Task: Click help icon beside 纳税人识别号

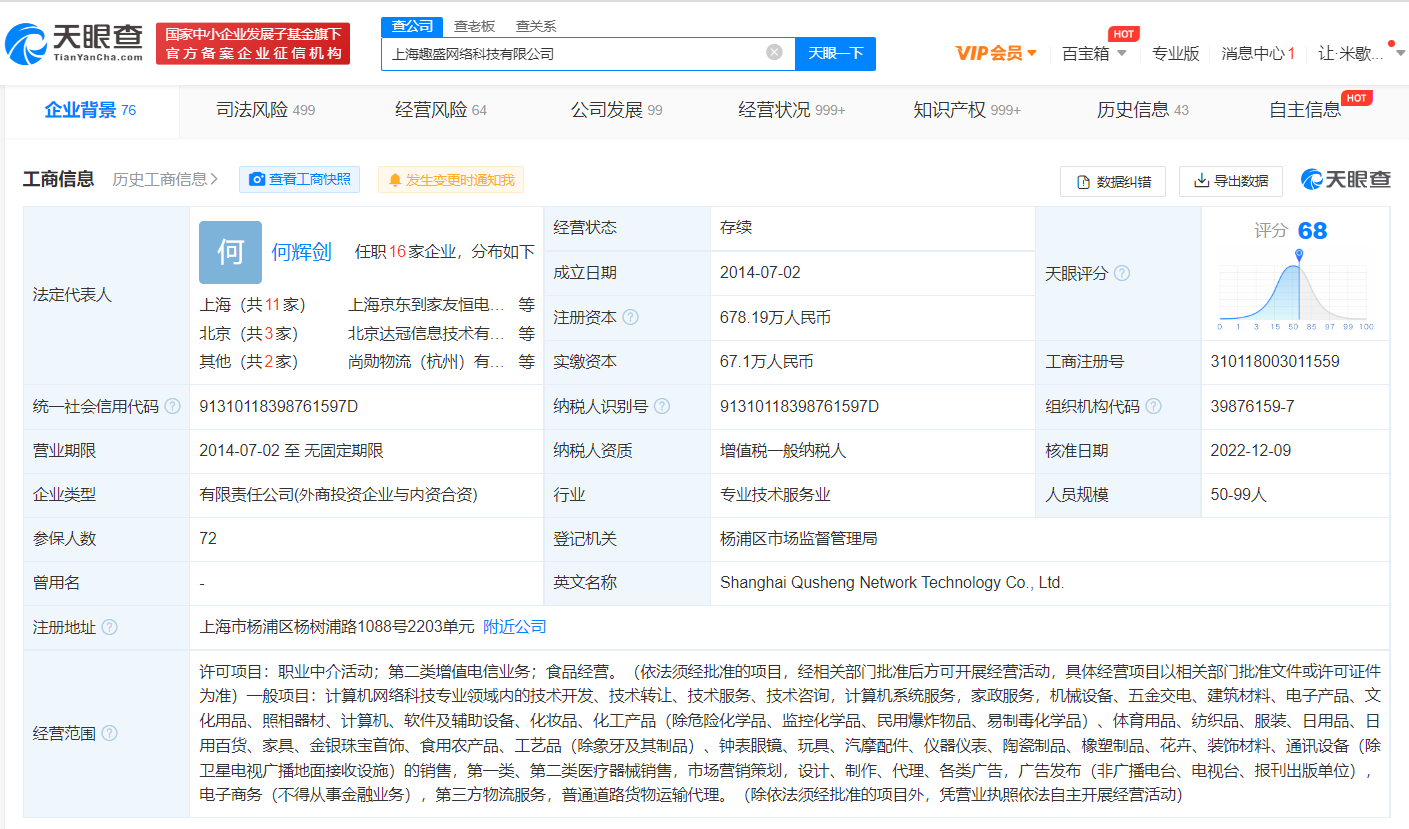Action: pyautogui.click(x=661, y=407)
